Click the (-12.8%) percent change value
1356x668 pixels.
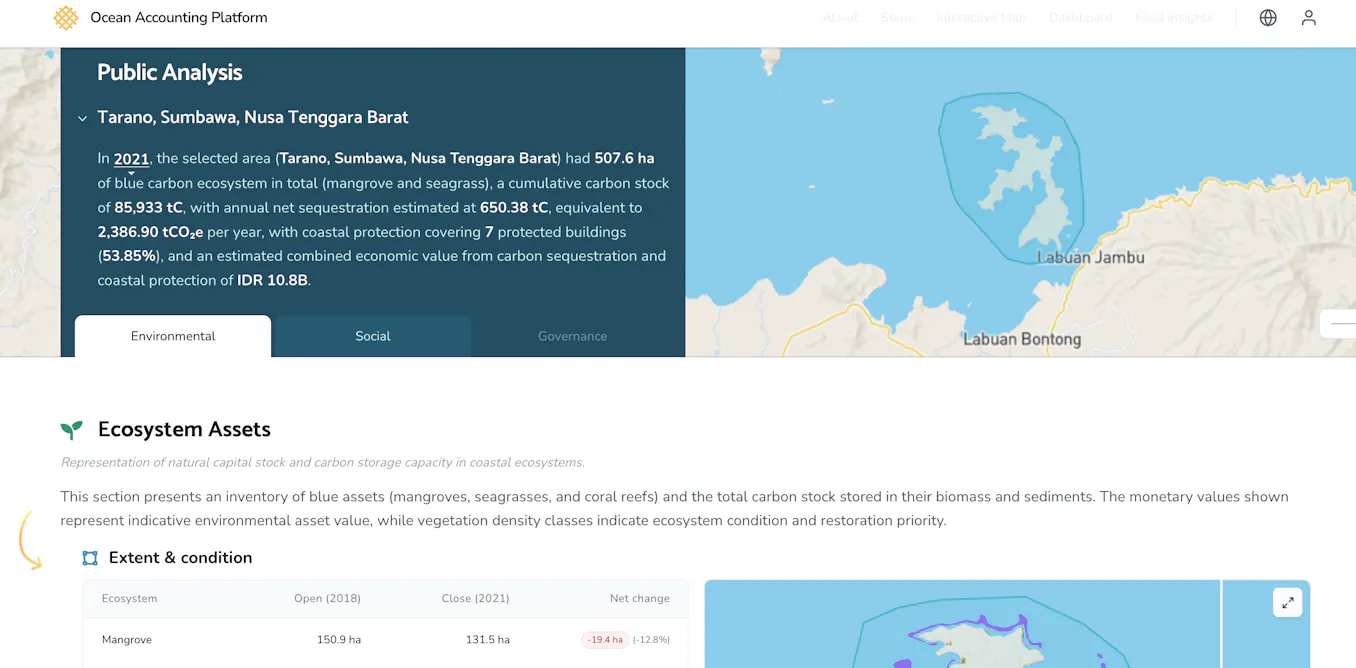tap(651, 640)
